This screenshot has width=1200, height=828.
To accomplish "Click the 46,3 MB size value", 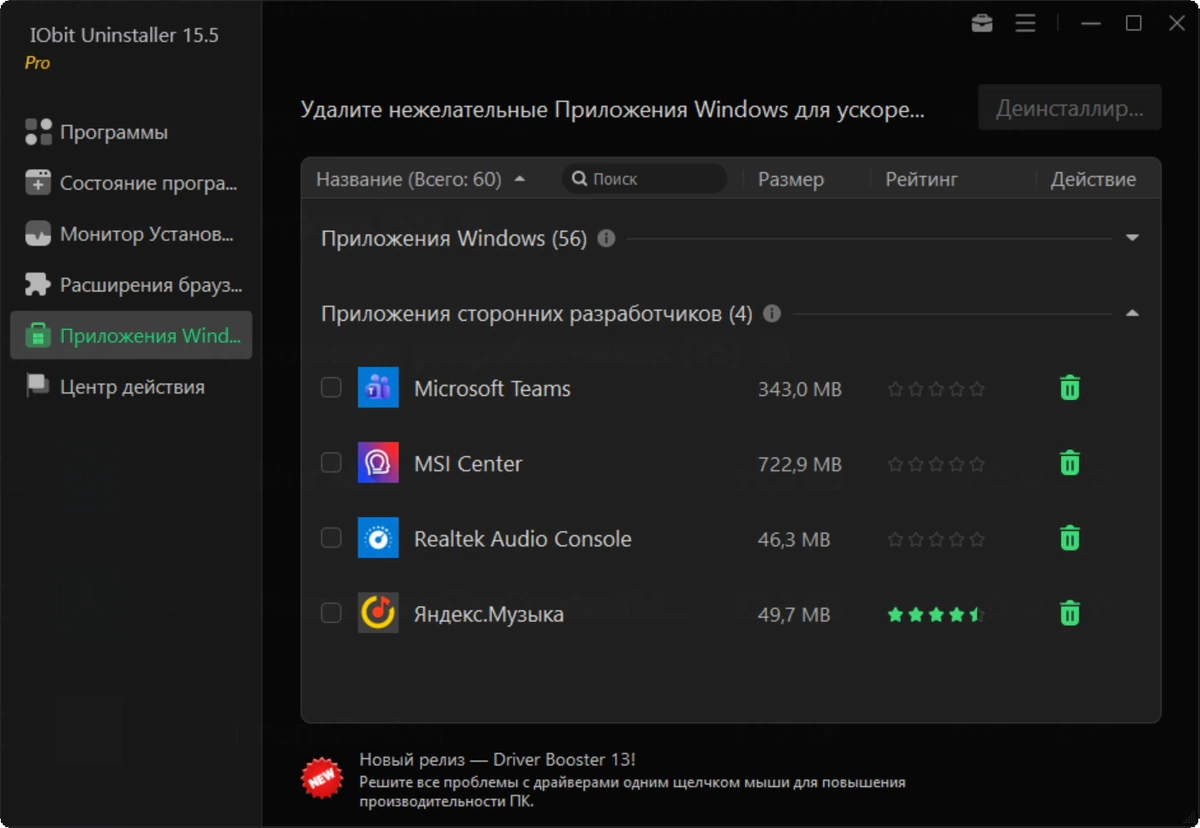I will (794, 539).
